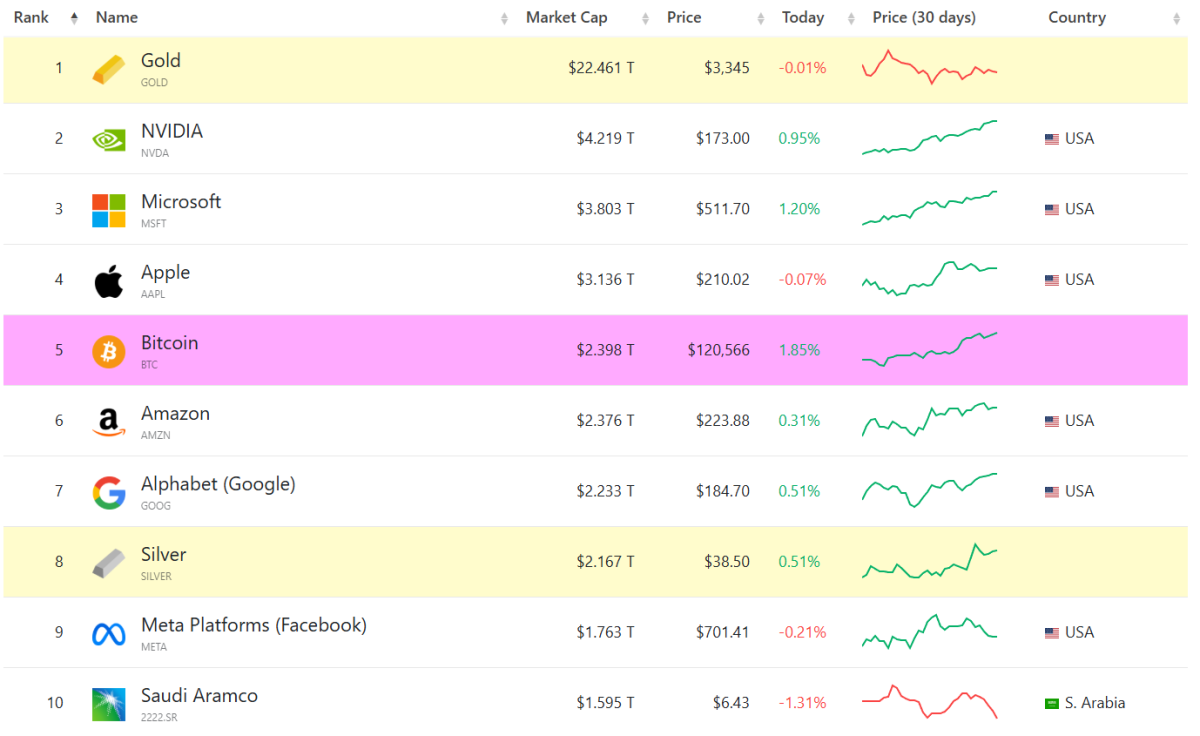The width and height of the screenshot is (1200, 736).
Task: Click the USA flag in NVIDIA row
Action: tap(1052, 139)
